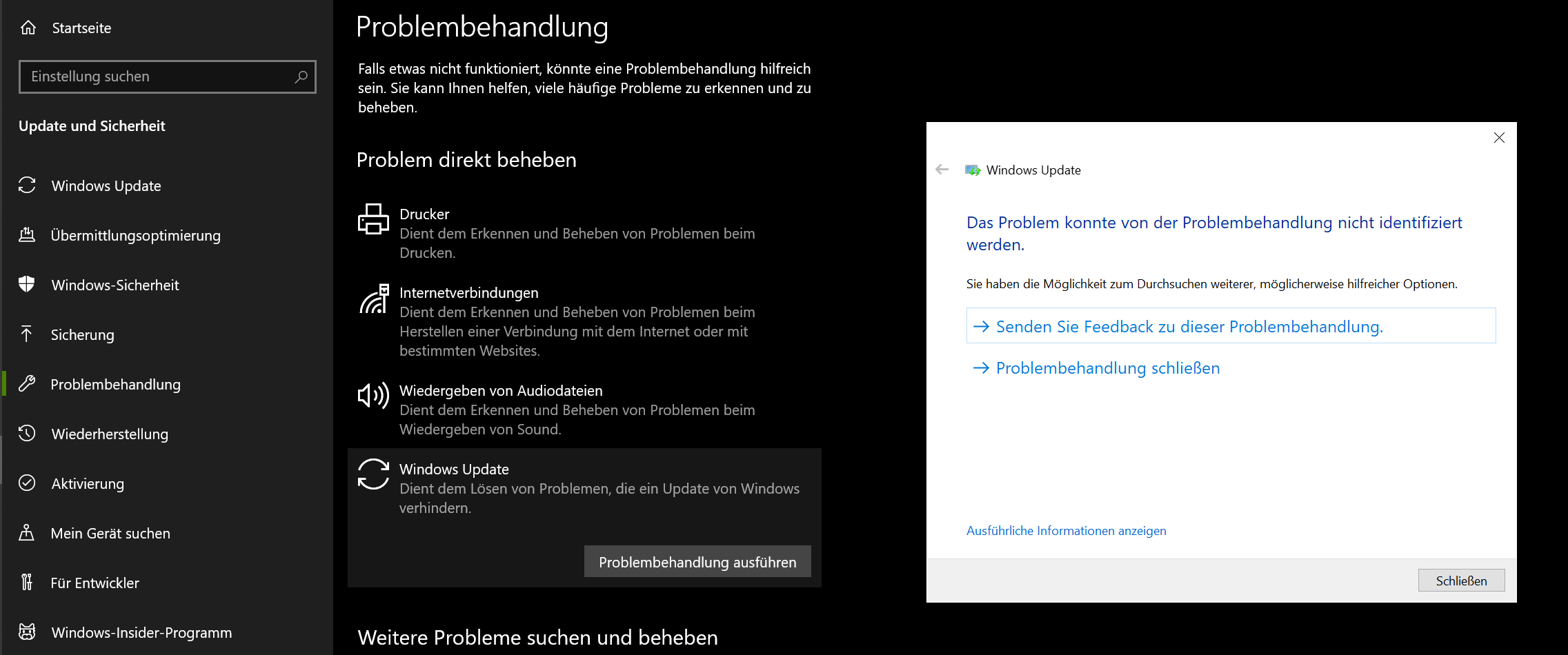Click the Problembehandlung wrench icon
The image size is (1568, 655).
pos(27,383)
